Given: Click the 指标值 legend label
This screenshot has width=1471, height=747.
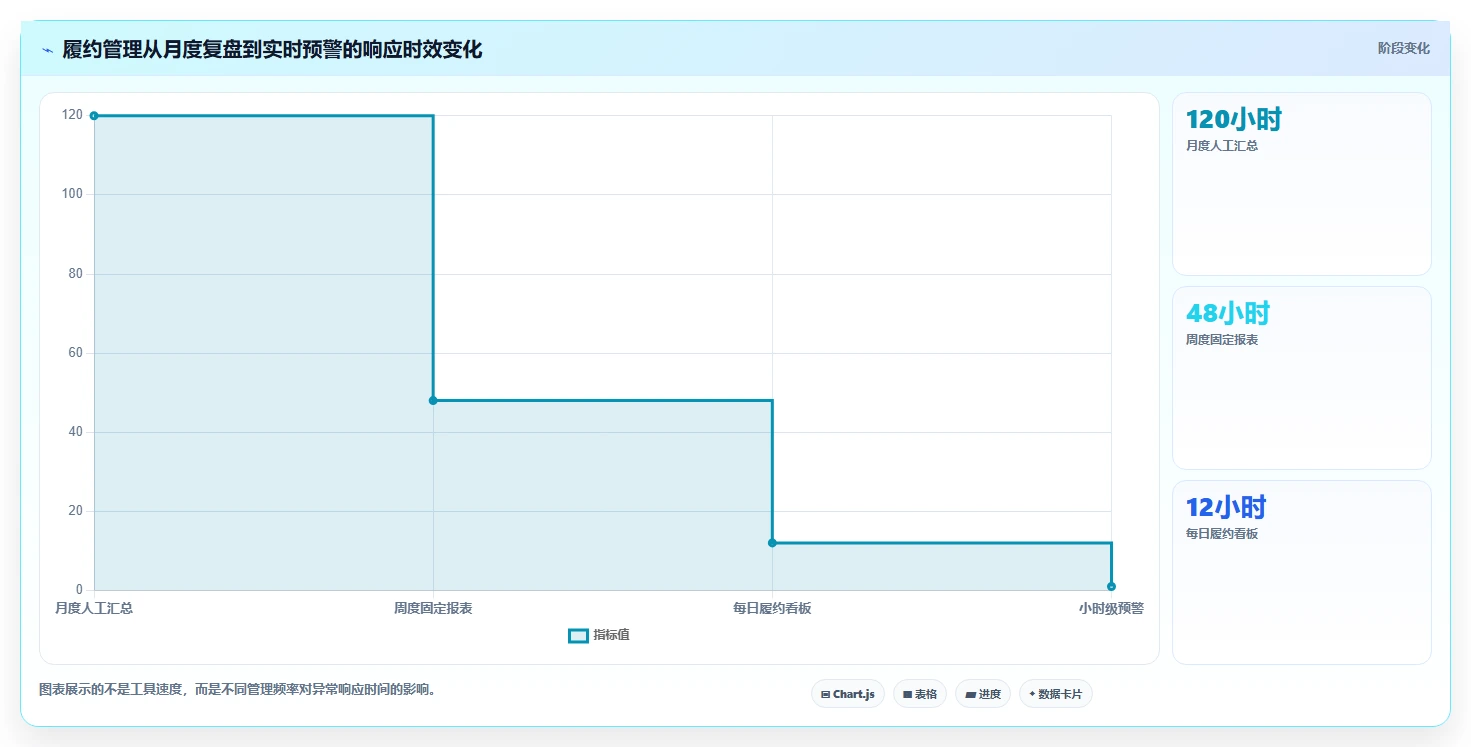Looking at the screenshot, I should pyautogui.click(x=611, y=635).
